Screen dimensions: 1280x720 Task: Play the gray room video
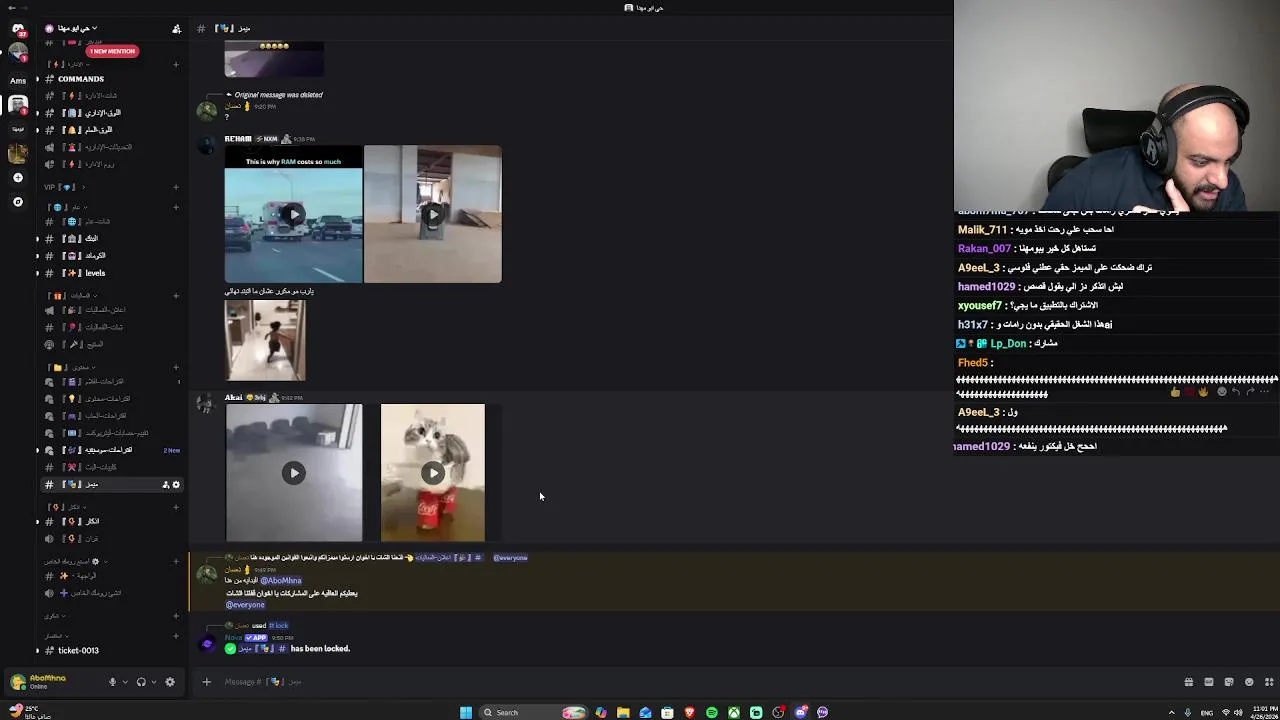[293, 472]
